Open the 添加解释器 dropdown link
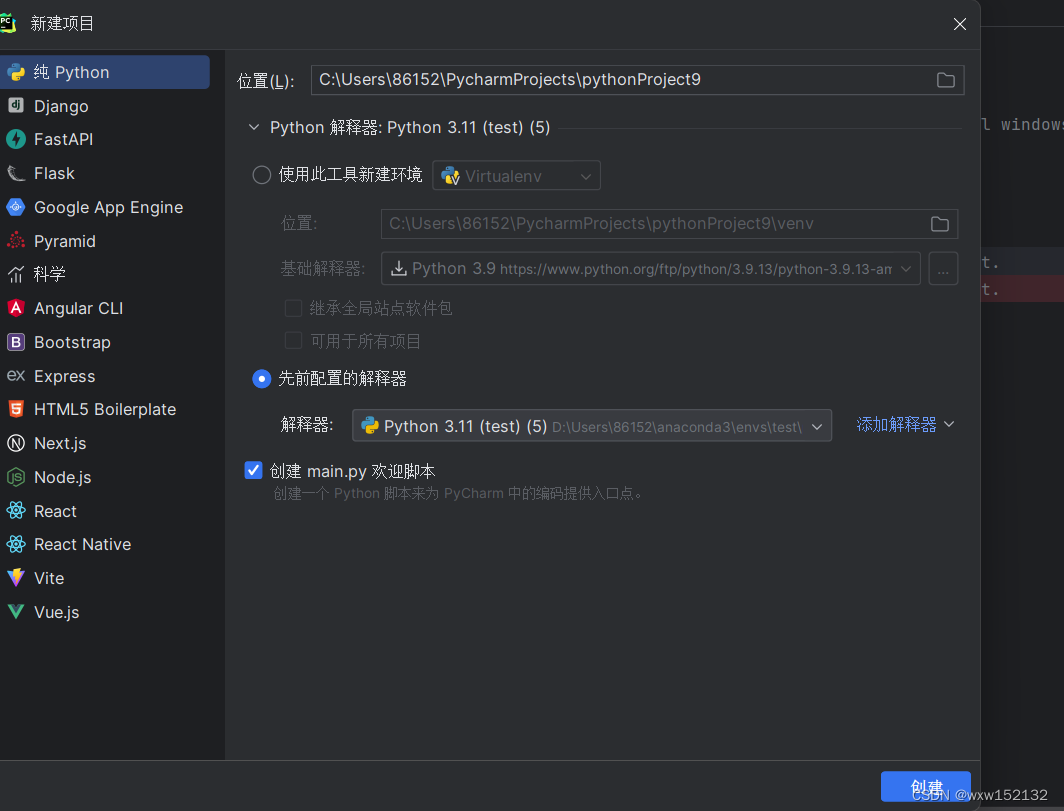This screenshot has height=811, width=1064. (x=905, y=425)
